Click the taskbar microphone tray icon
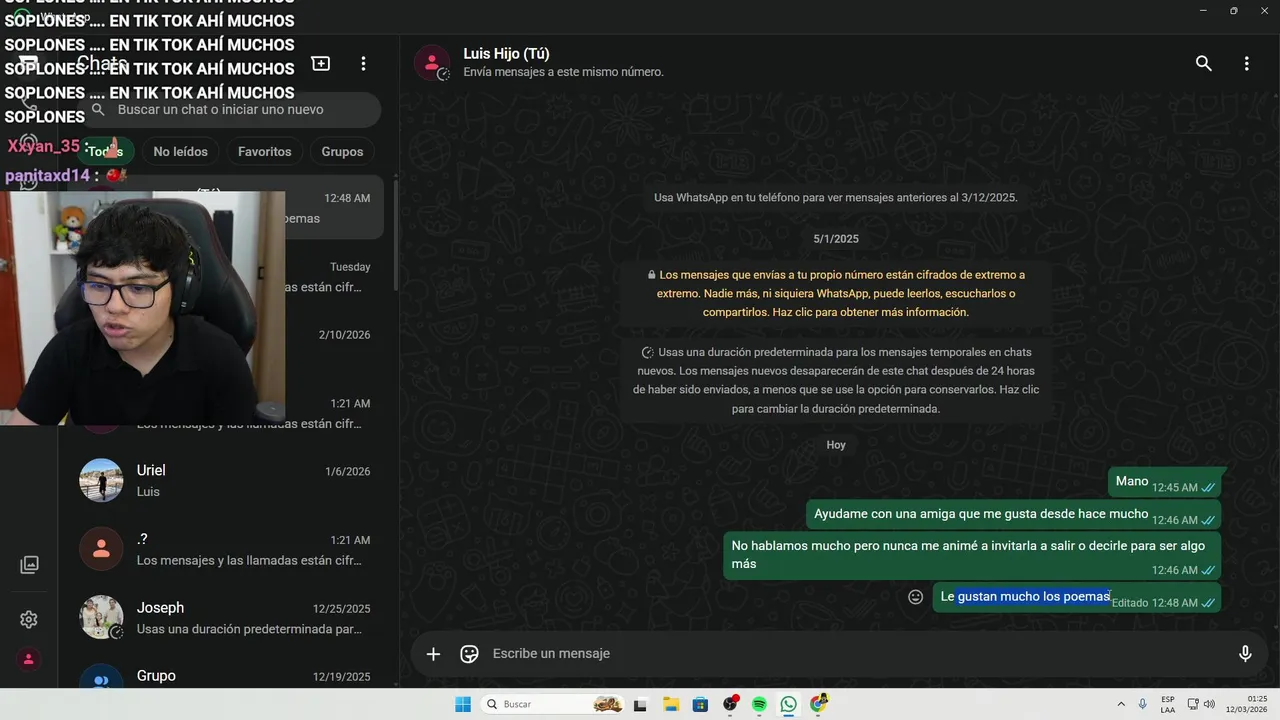 [x=1143, y=704]
